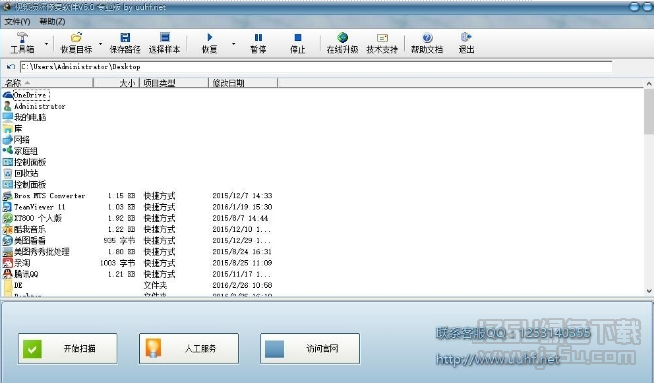This screenshot has height=383, width=654.
Task: Select the first 控制面板 row above 回收站
Action: (25, 162)
